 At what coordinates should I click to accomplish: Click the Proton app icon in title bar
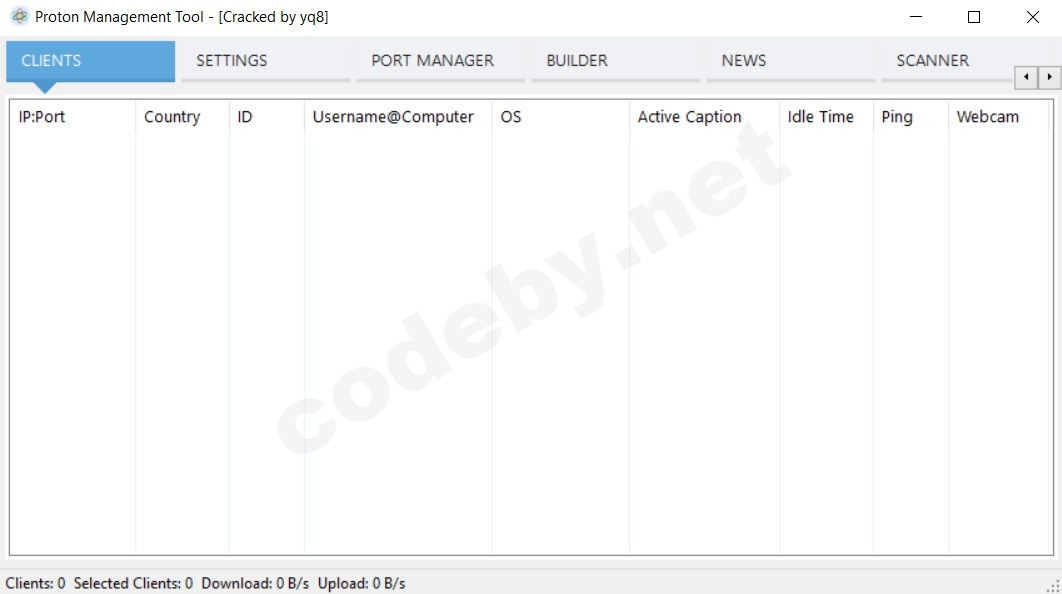coord(19,17)
